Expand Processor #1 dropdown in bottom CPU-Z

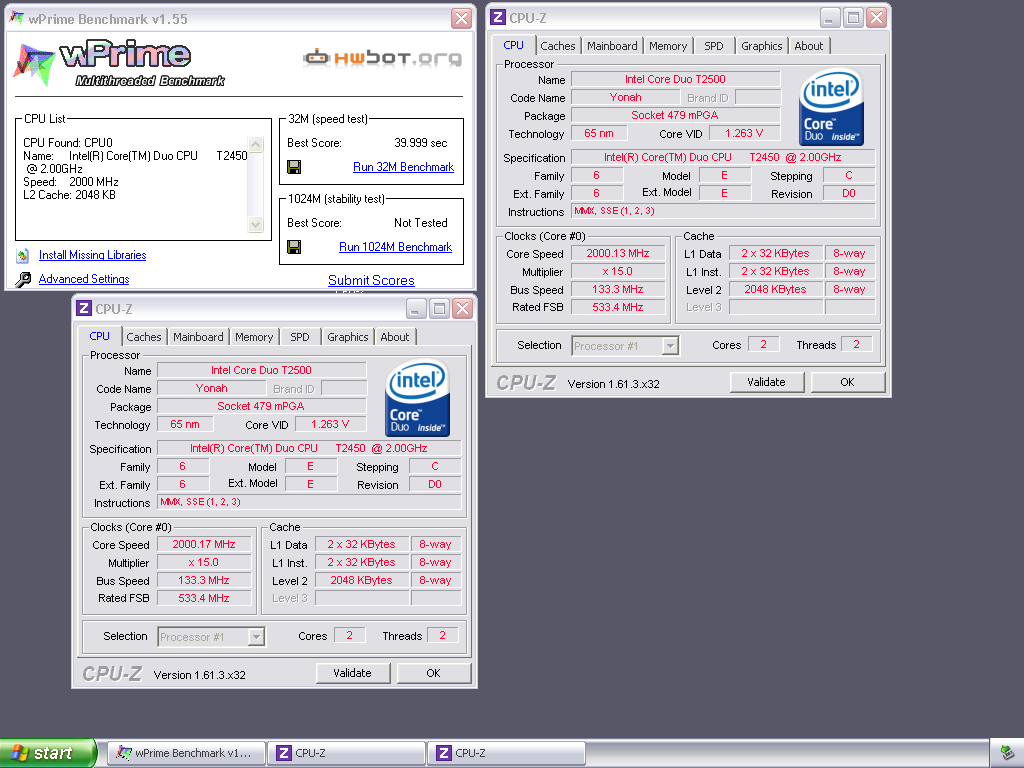tap(256, 637)
